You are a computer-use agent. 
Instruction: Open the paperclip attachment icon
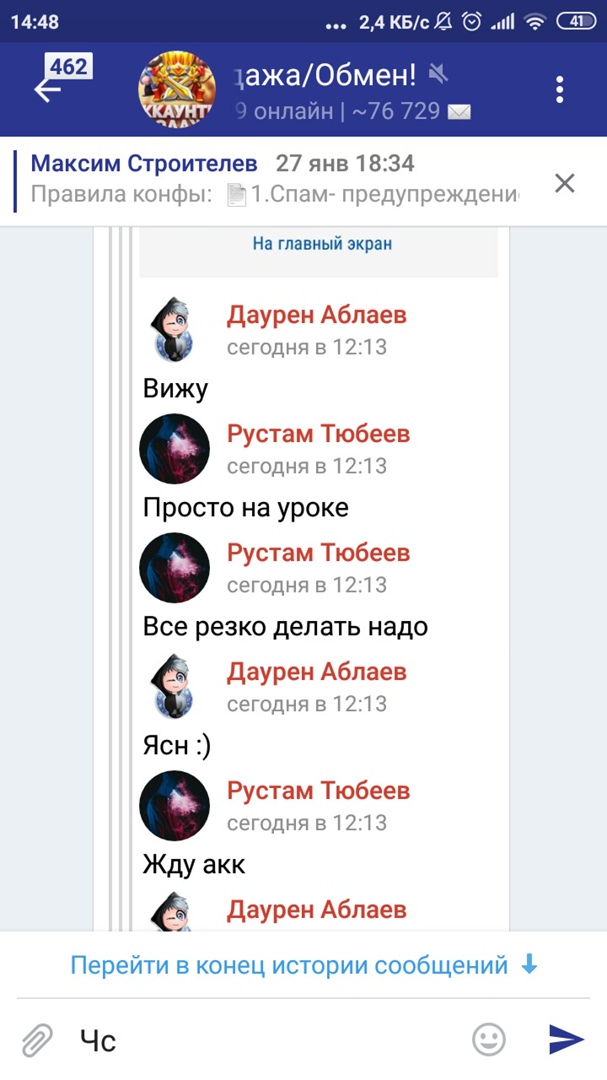tap(37, 1039)
